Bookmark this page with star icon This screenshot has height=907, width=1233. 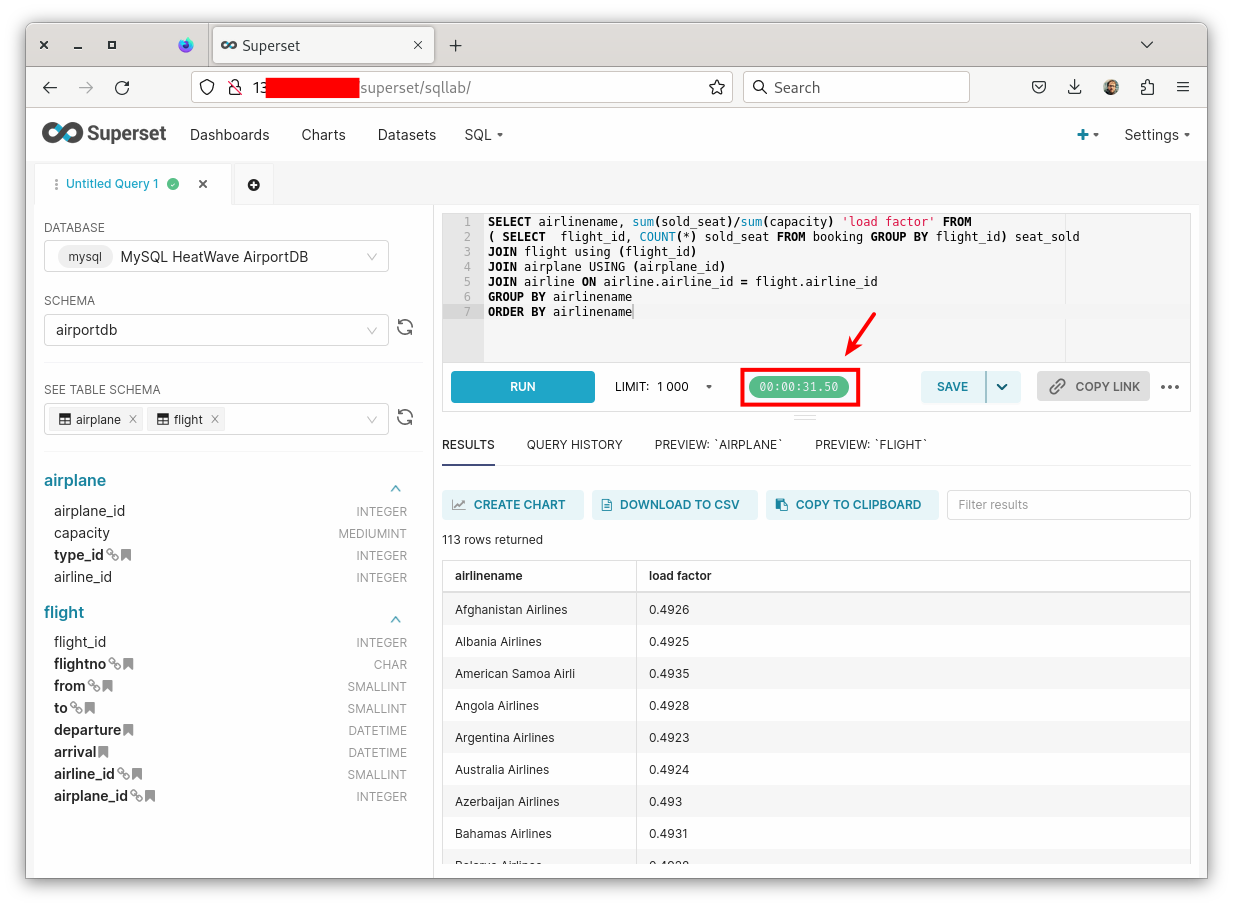tap(717, 87)
